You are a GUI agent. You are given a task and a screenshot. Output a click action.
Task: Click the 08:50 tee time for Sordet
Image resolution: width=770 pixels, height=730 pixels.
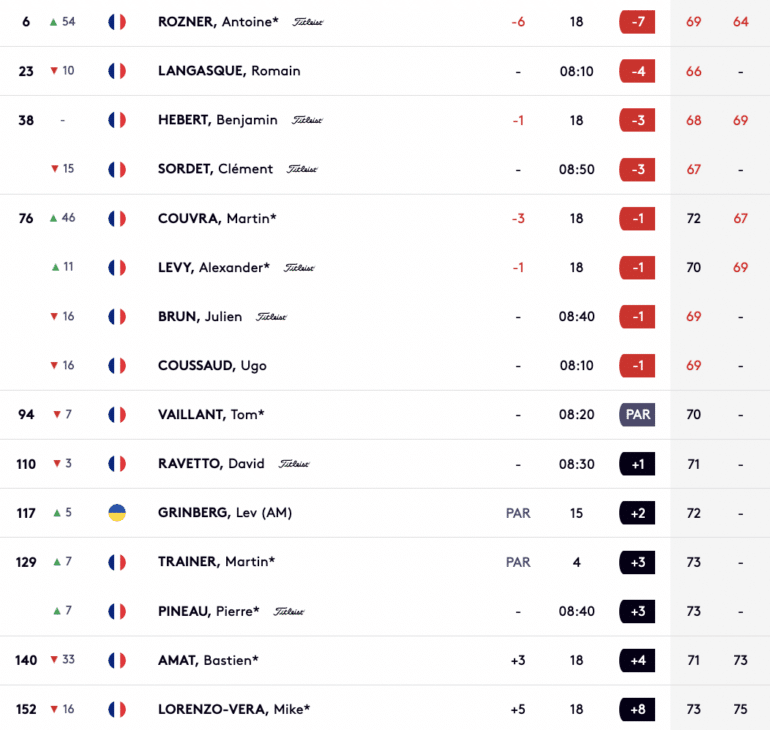[x=577, y=169]
